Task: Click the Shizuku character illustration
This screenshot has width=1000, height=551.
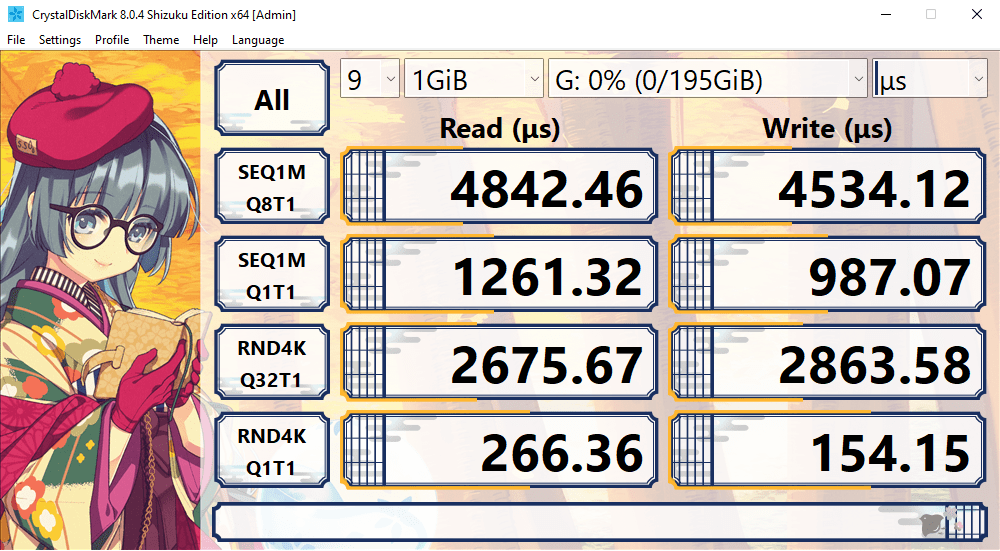Action: coord(100,300)
